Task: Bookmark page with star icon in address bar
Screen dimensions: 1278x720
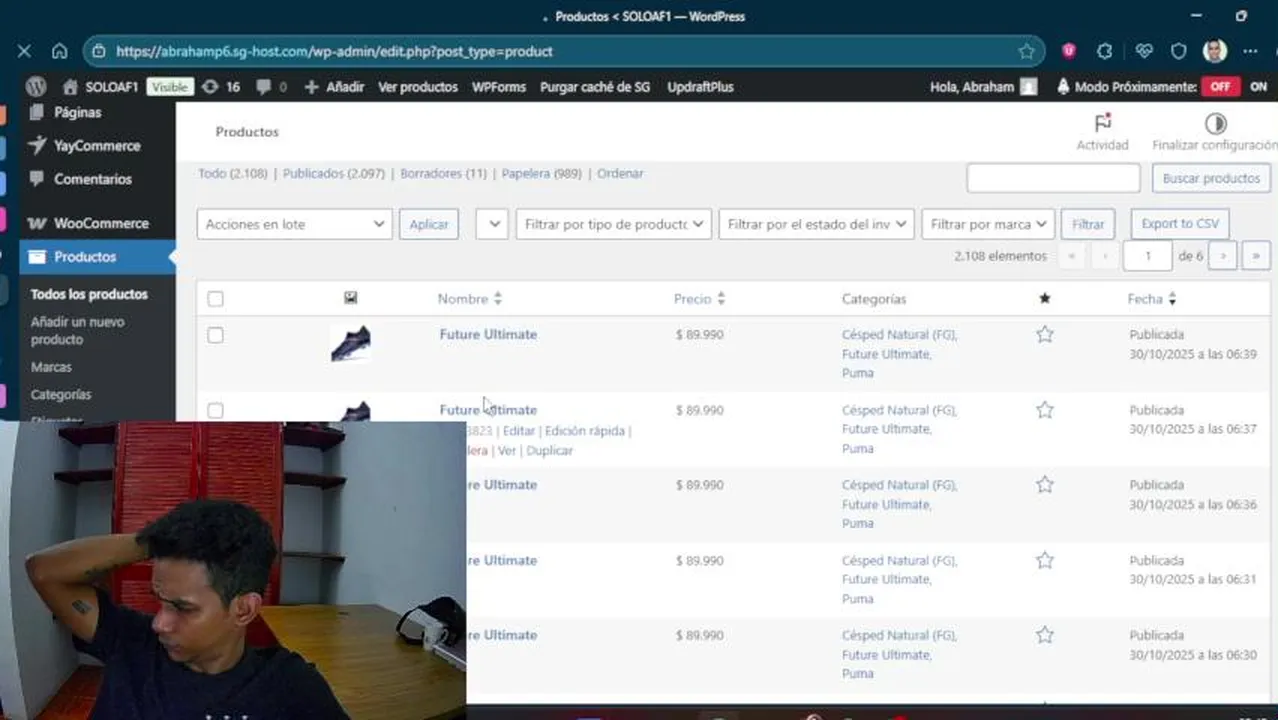Action: tap(1026, 51)
